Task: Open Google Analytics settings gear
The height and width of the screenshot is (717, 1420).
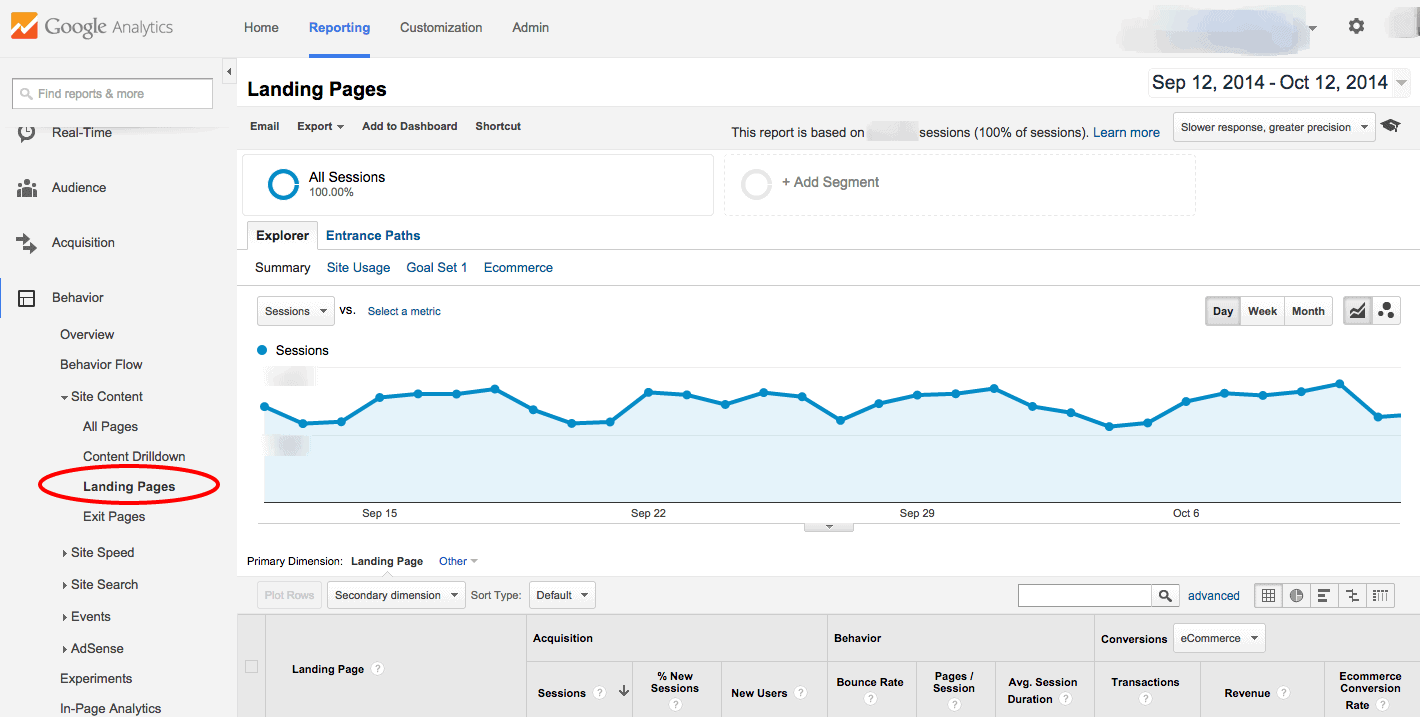Action: (x=1356, y=27)
